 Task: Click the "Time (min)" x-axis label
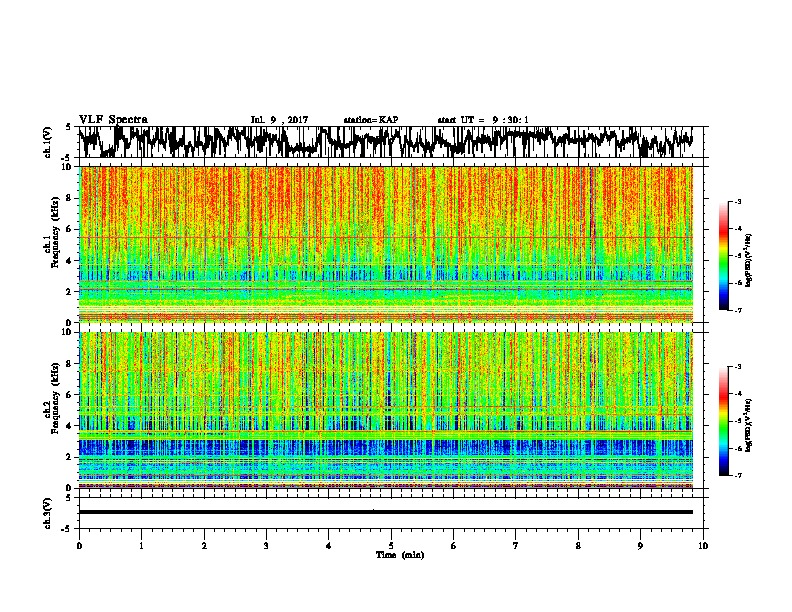tap(400, 555)
